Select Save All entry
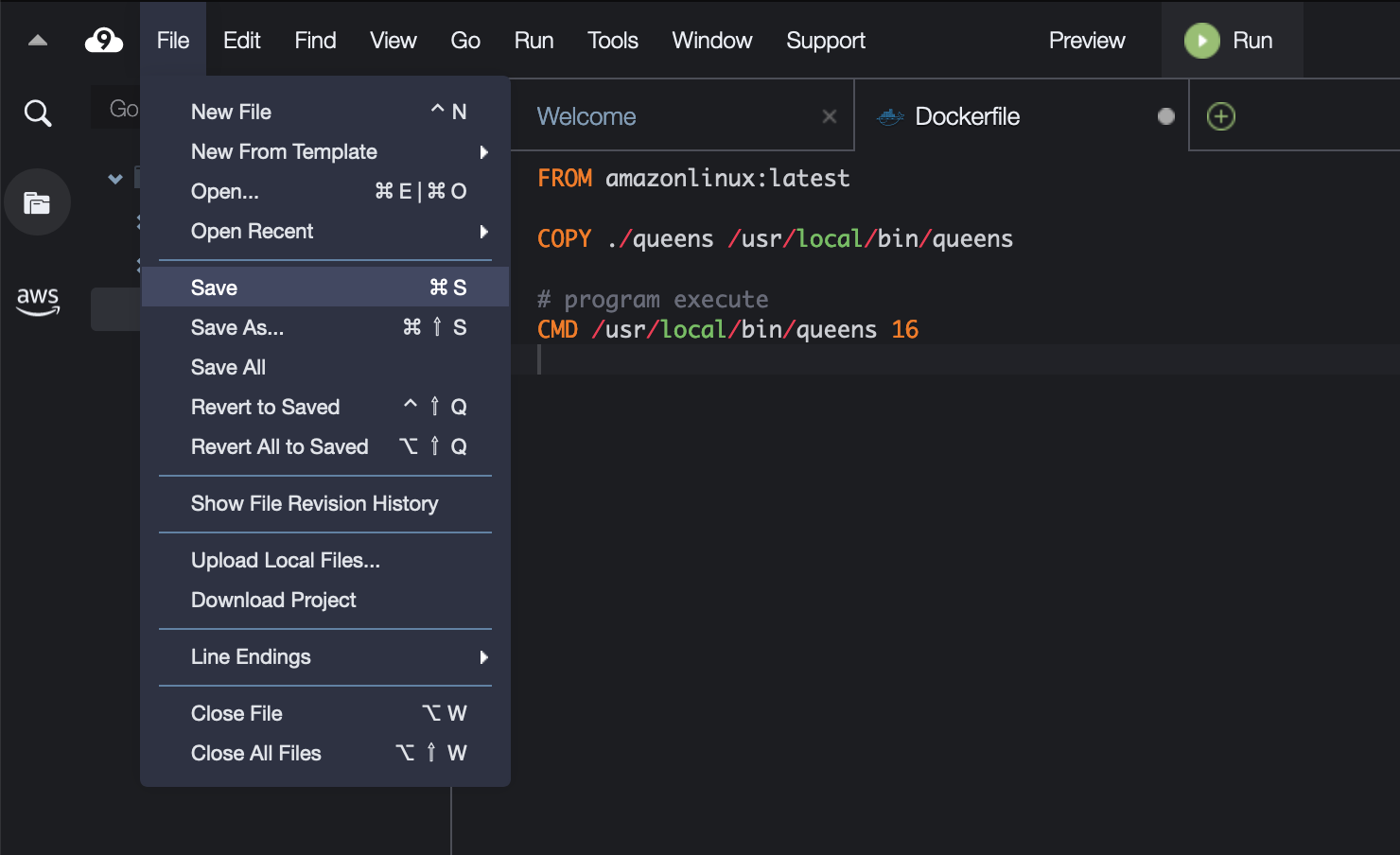The width and height of the screenshot is (1400, 855). [x=325, y=367]
